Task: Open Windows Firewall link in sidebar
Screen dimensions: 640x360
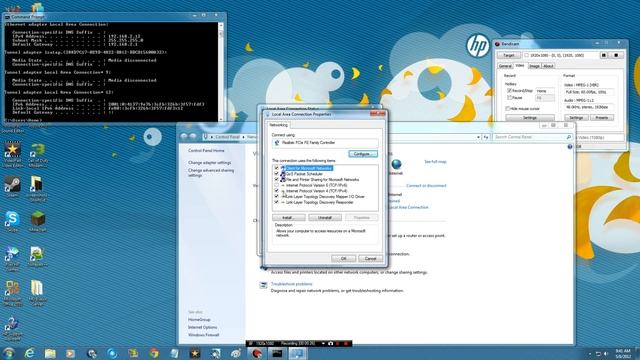Action: (204, 335)
